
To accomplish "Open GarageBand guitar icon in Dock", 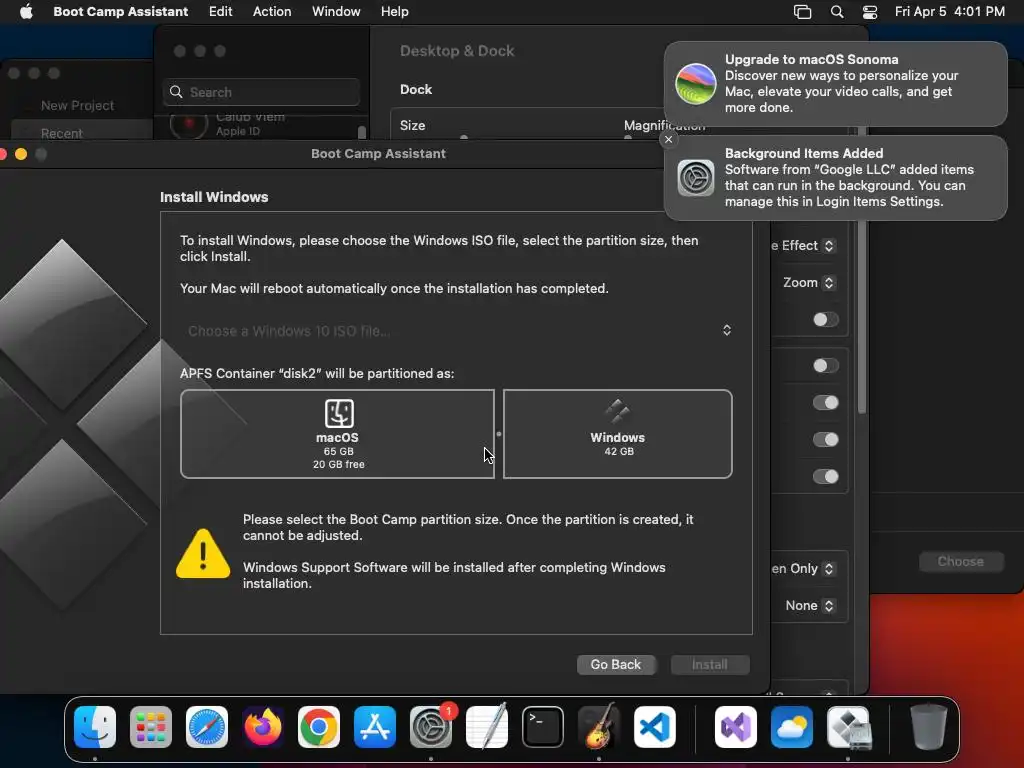I will [x=599, y=727].
